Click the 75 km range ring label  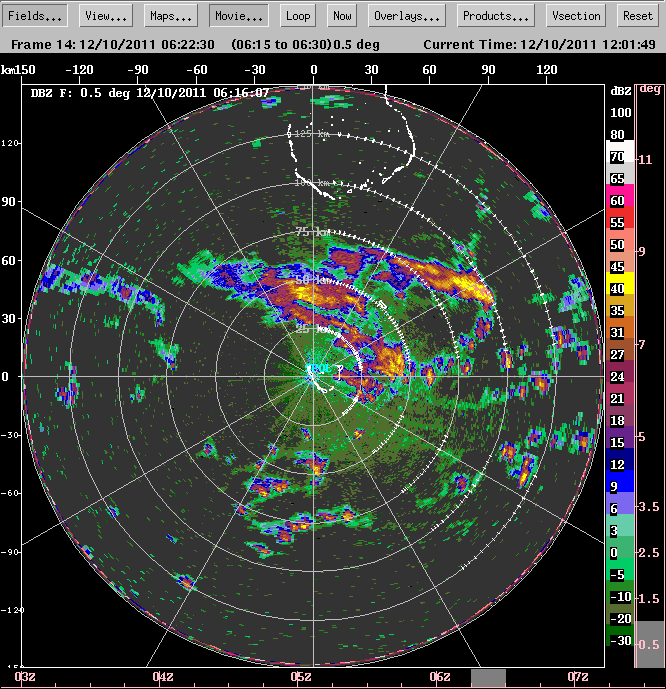tap(313, 232)
